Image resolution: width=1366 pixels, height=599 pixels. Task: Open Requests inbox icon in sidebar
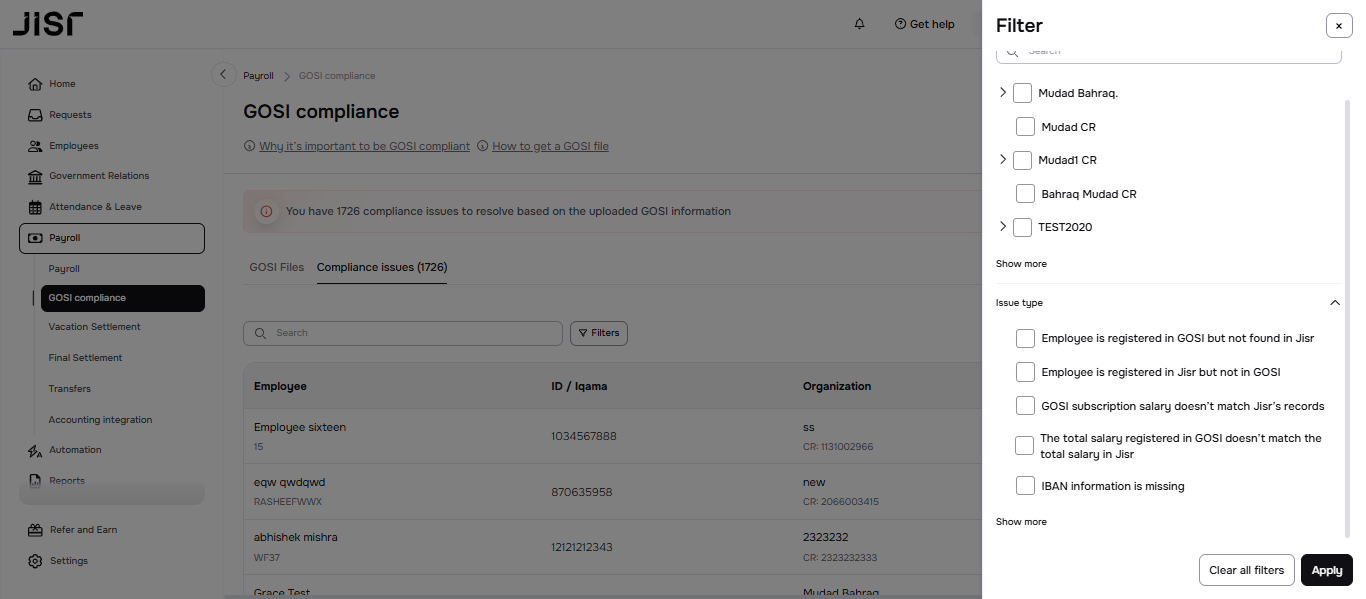(x=36, y=115)
